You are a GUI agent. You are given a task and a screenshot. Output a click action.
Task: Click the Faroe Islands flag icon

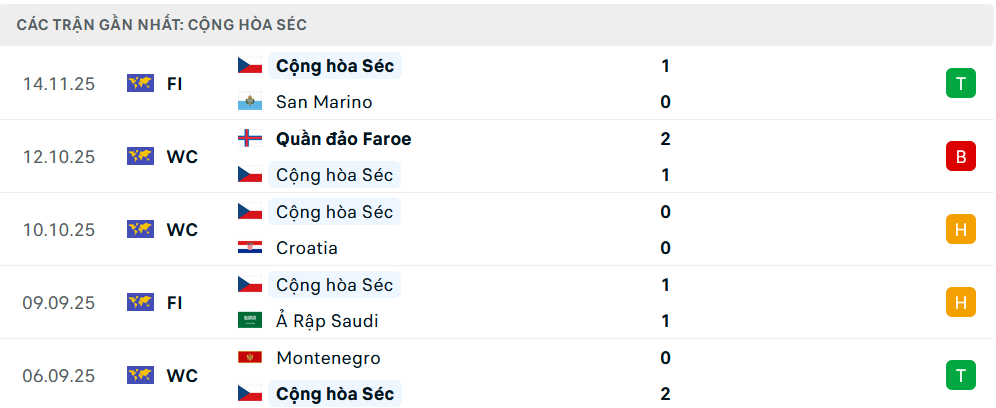(x=249, y=139)
